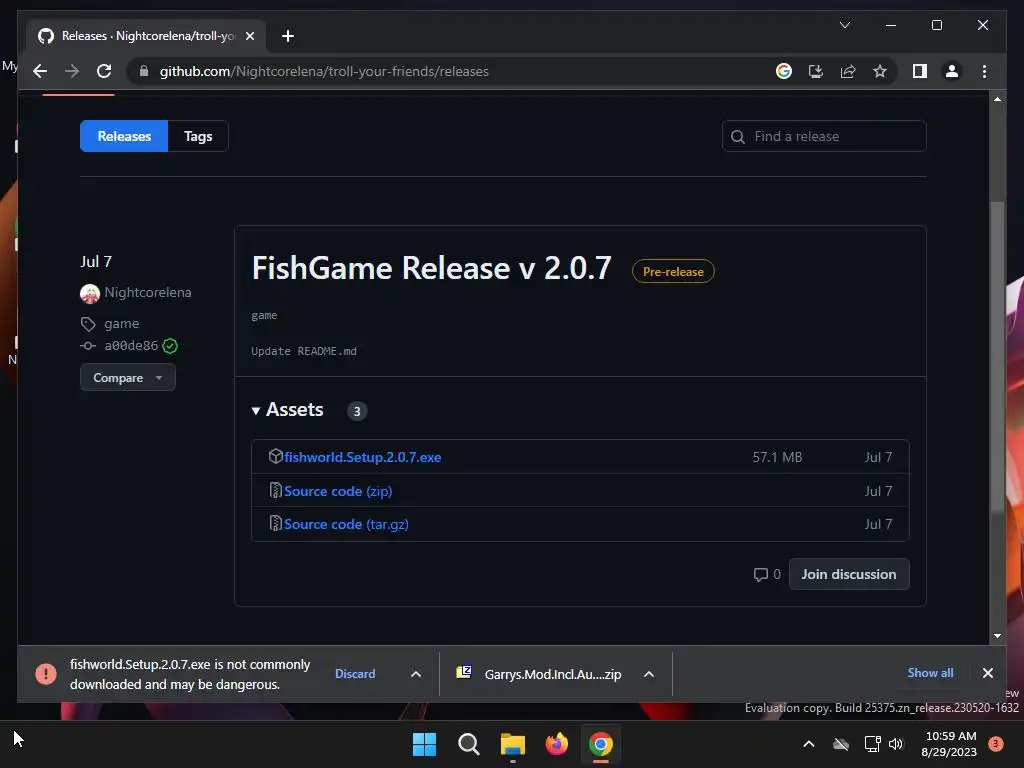The width and height of the screenshot is (1024, 768).
Task: Click Chrome icon in taskbar
Action: pos(601,744)
